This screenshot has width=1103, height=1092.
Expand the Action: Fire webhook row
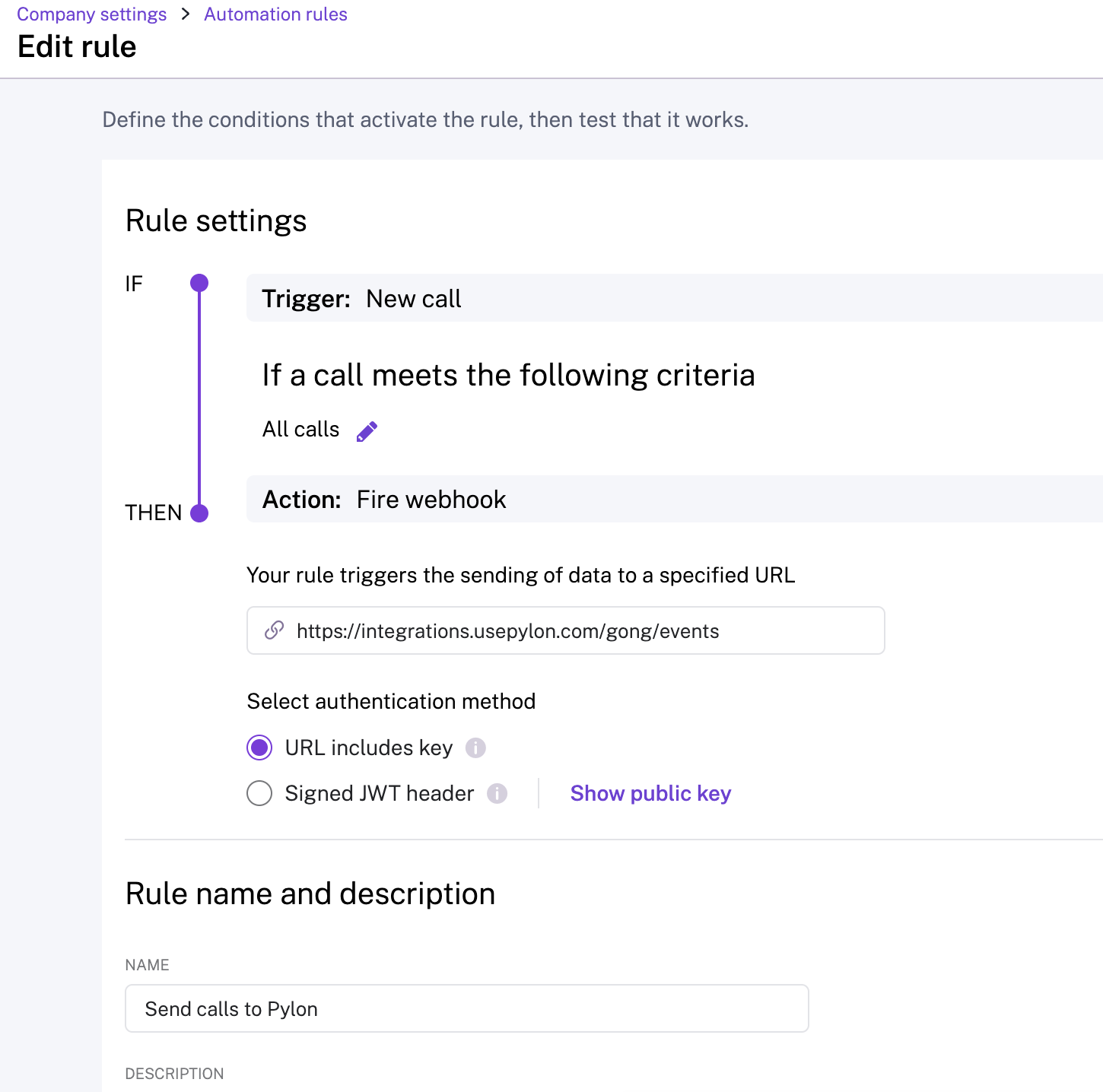(674, 499)
